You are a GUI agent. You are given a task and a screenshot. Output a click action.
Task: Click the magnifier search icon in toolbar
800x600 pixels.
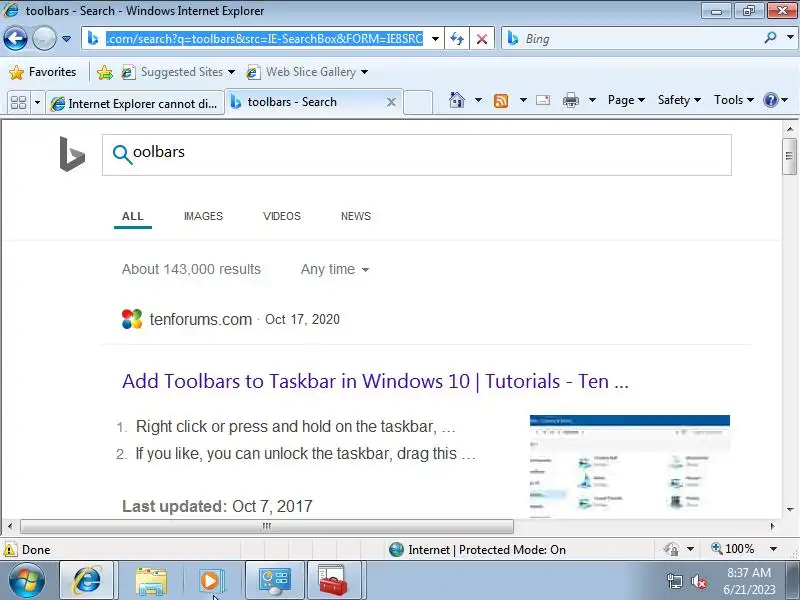point(770,38)
